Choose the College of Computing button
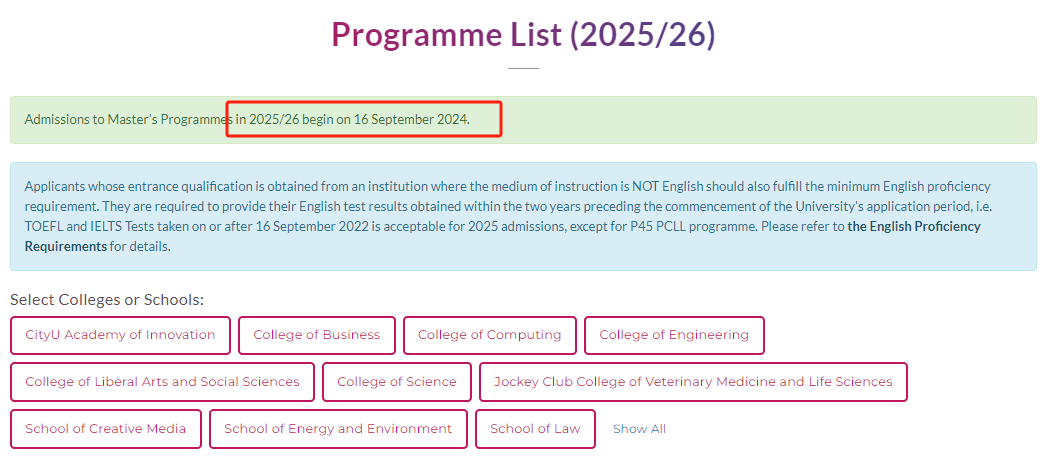This screenshot has height=457, width=1045. 490,335
